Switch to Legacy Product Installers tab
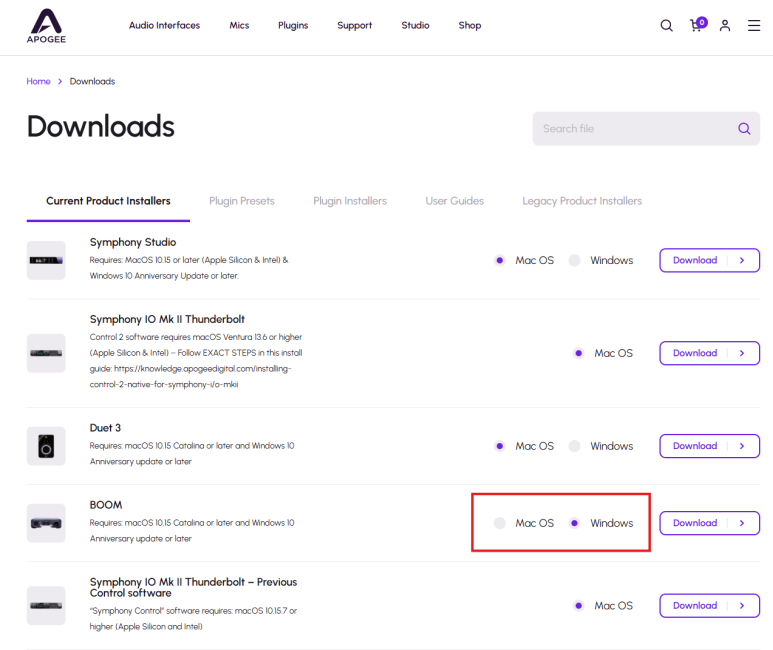The height and width of the screenshot is (650, 773). [x=582, y=201]
